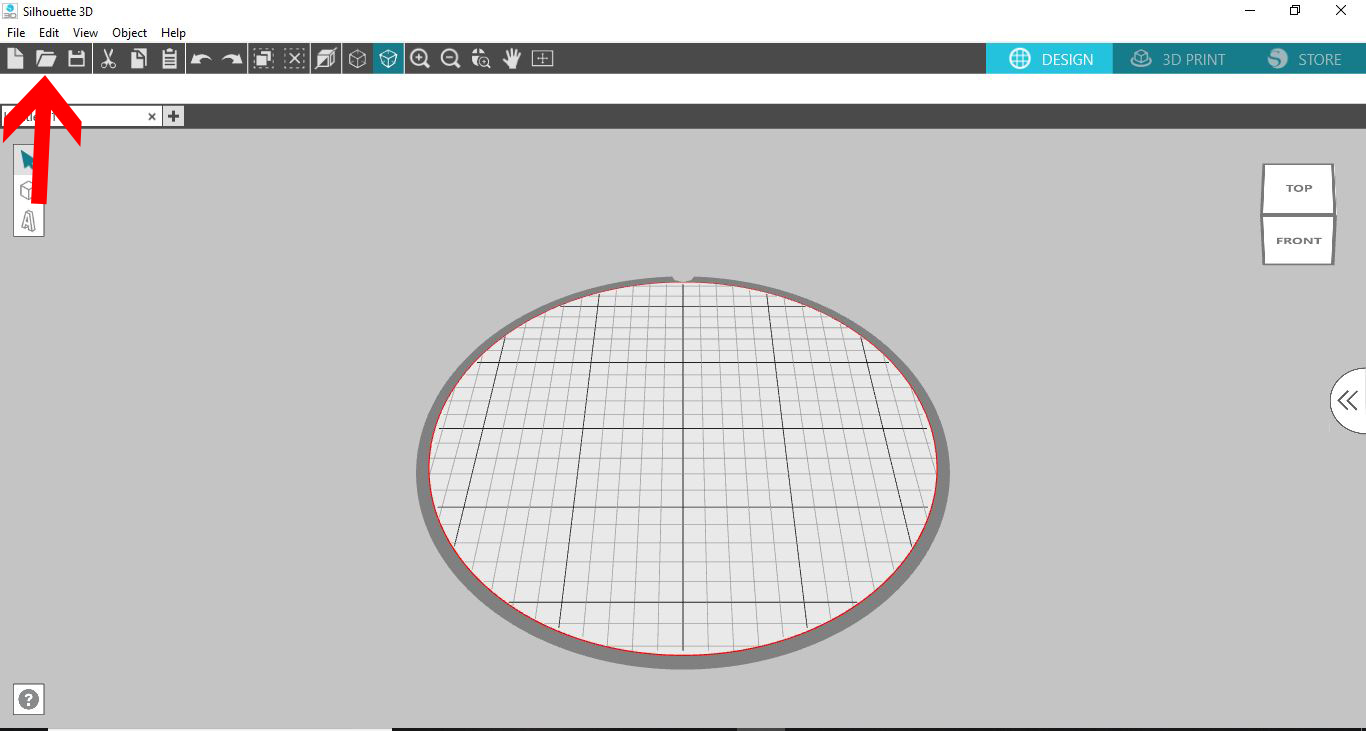Set view to TOP on the view cube
Viewport: 1366px width, 731px height.
pyautogui.click(x=1298, y=188)
